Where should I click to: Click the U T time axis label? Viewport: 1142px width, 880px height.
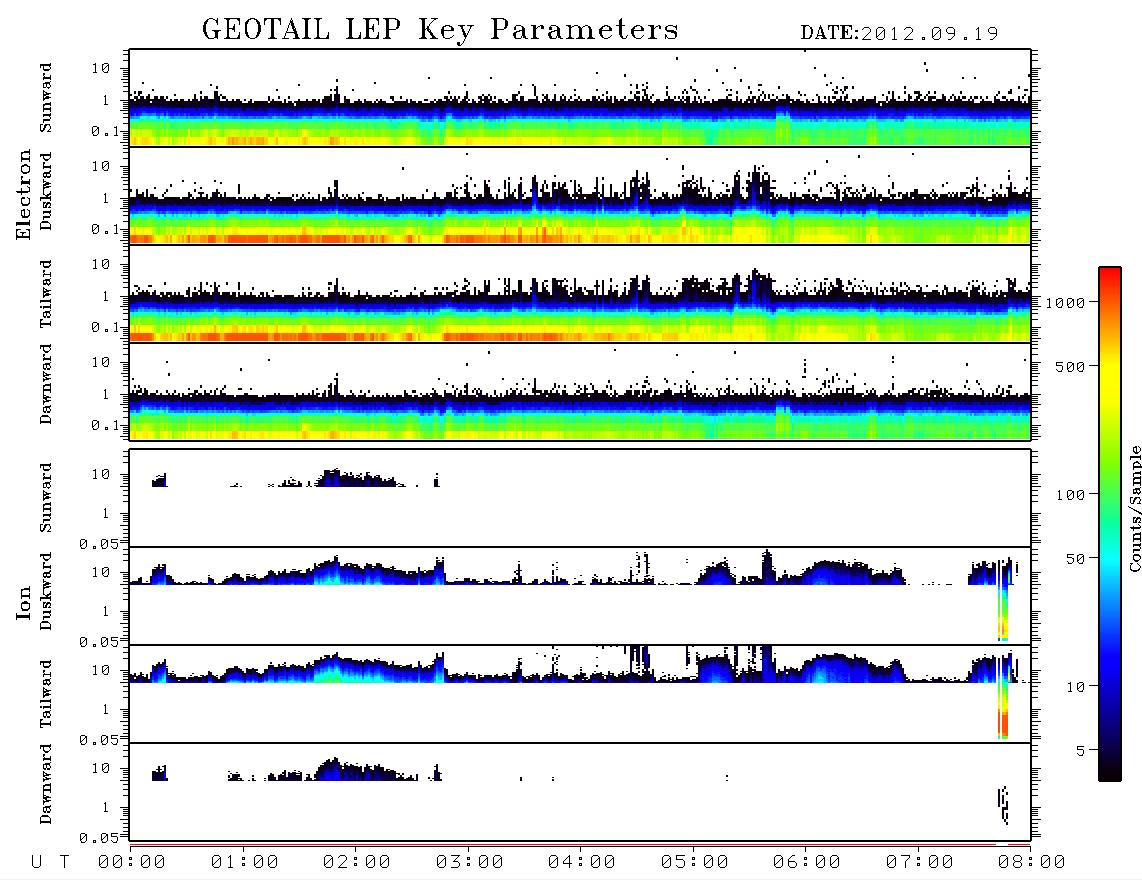coord(50,863)
